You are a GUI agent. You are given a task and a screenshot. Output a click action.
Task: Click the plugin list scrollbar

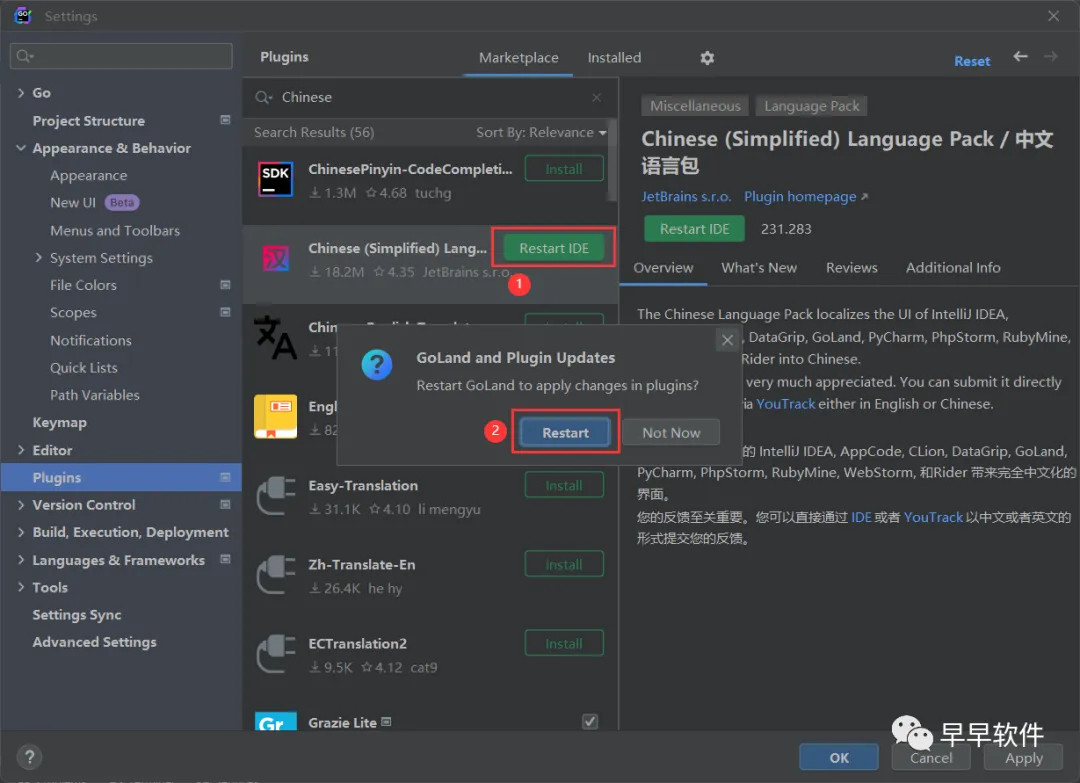pos(612,160)
